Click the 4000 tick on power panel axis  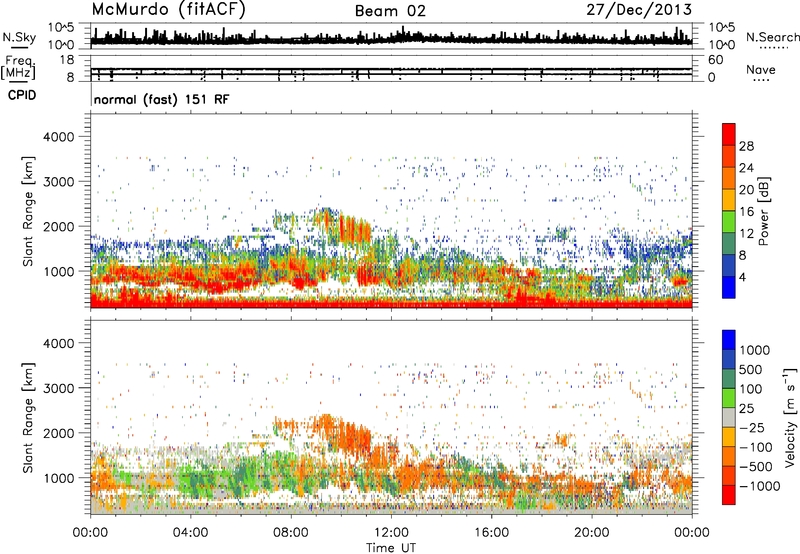point(58,137)
